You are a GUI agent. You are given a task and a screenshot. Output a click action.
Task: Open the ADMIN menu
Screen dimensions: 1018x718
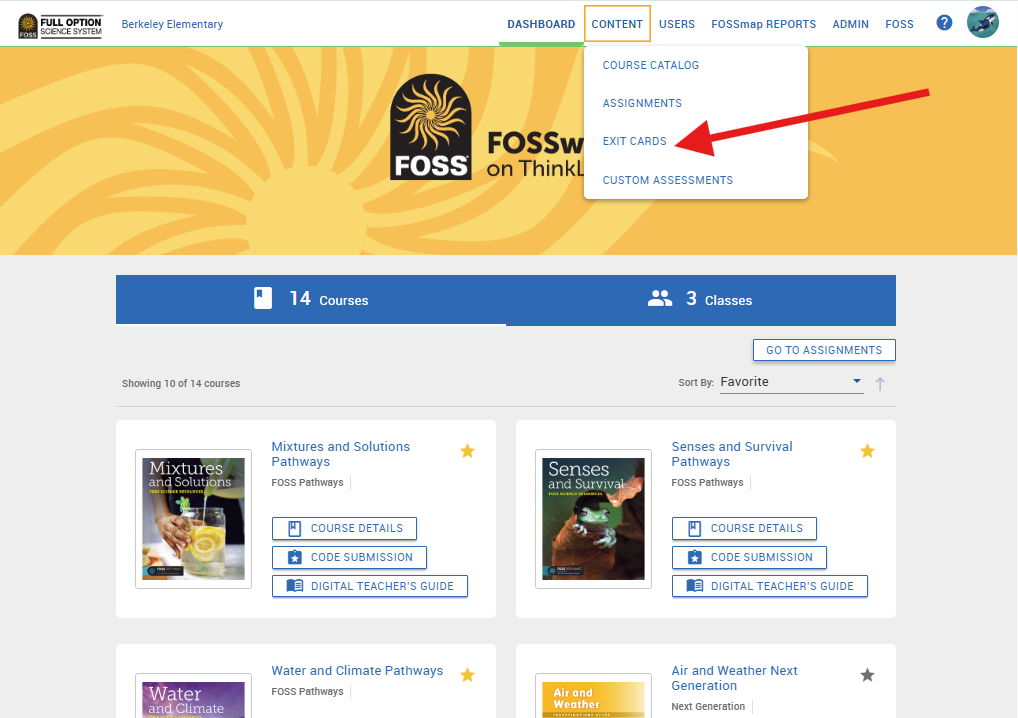pyautogui.click(x=850, y=24)
